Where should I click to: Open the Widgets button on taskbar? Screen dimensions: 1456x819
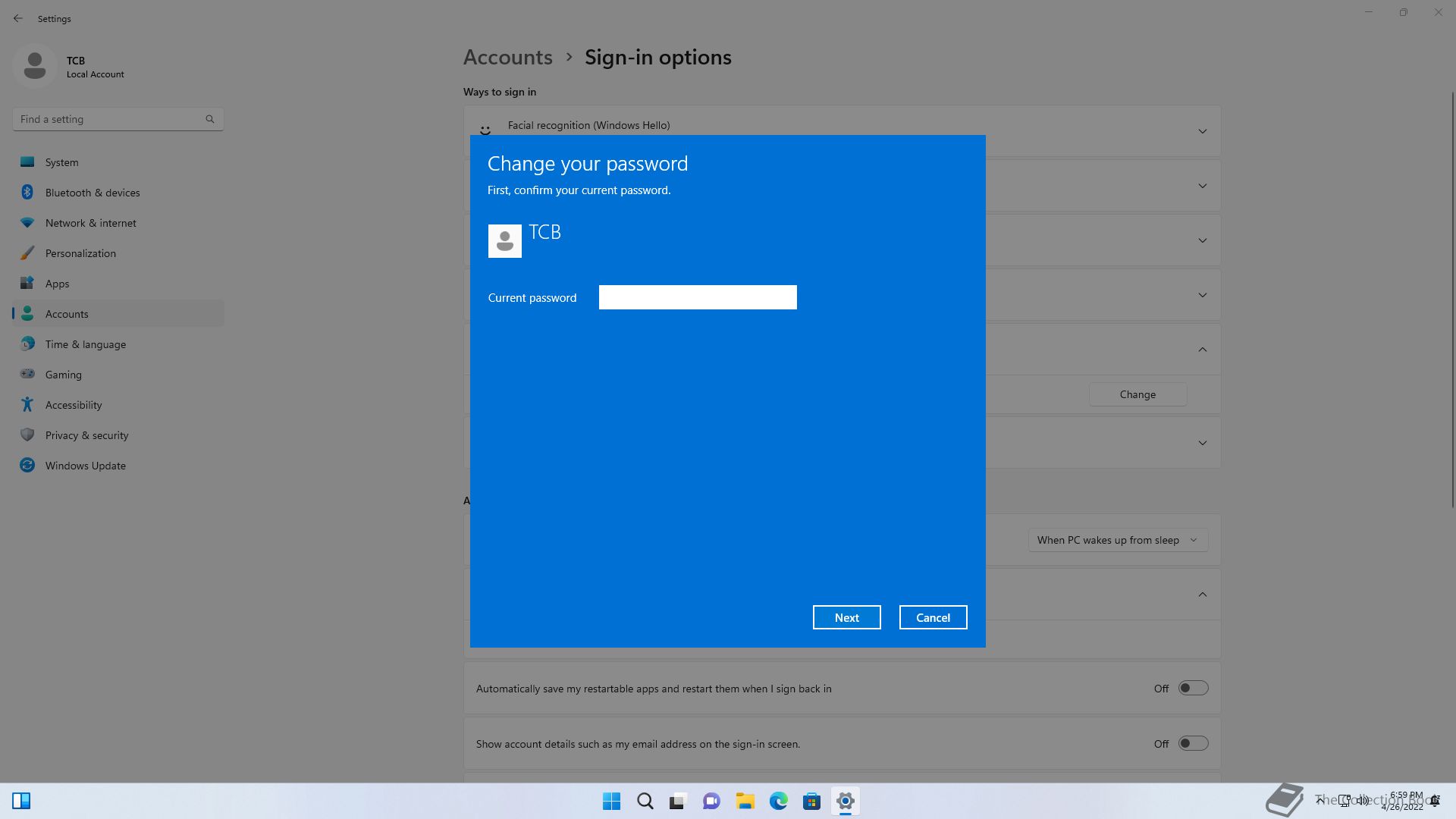(21, 801)
